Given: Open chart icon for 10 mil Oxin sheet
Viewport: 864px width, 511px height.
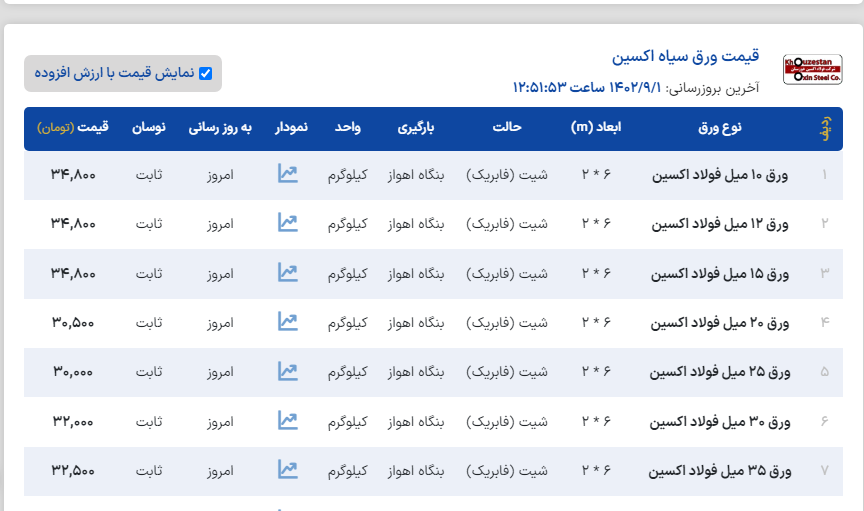Looking at the screenshot, I should 288,174.
